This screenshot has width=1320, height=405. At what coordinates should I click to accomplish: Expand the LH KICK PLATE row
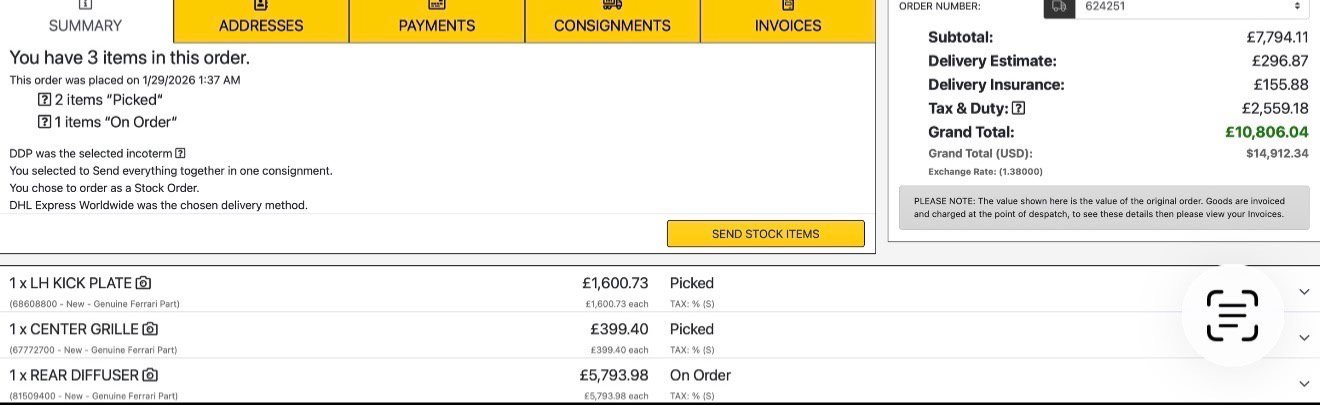pyautogui.click(x=1304, y=291)
